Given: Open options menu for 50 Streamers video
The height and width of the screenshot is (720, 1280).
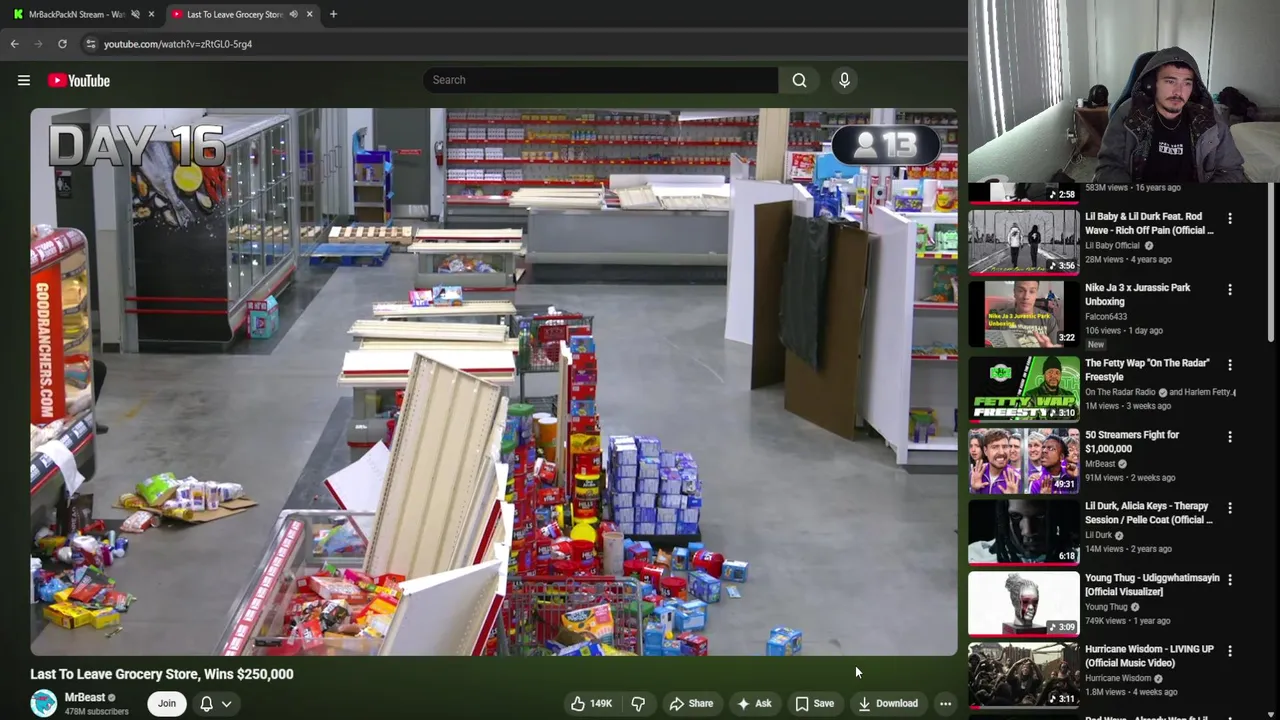Looking at the screenshot, I should [1230, 437].
